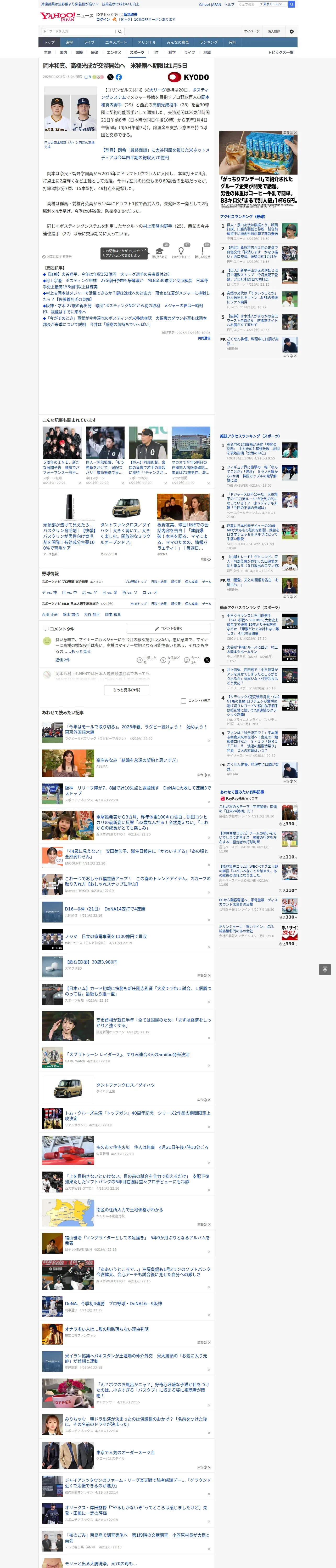Open the エキスパート navigation tab
The image size is (336, 1568).
[116, 43]
